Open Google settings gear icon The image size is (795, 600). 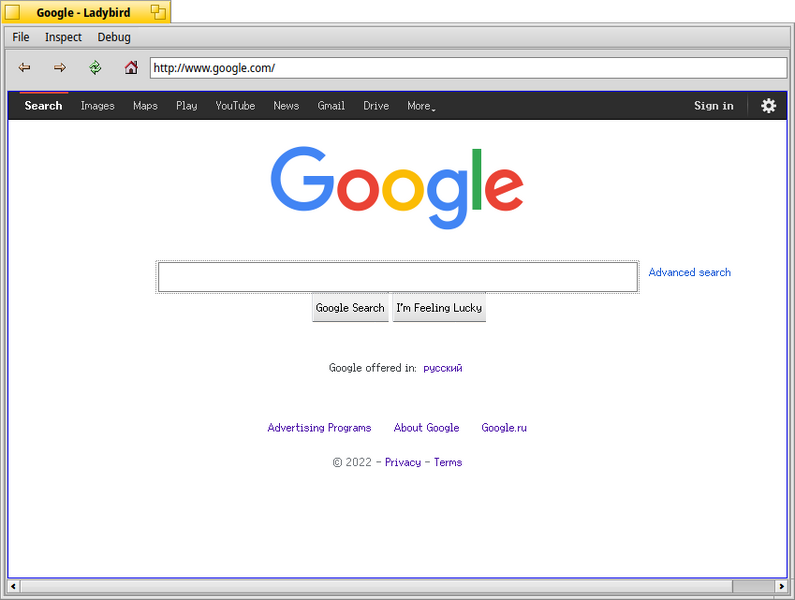768,105
